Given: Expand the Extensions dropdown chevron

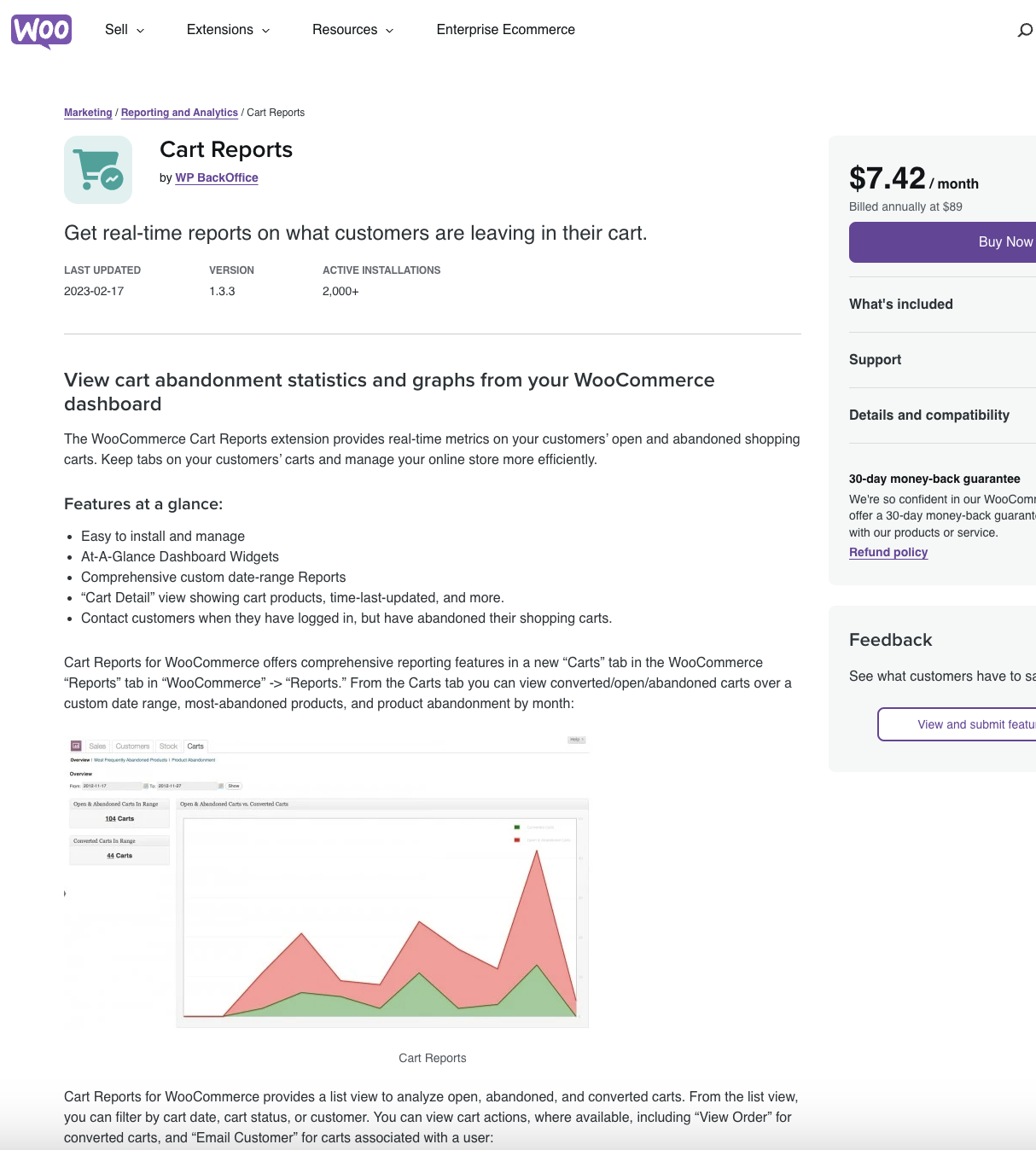Looking at the screenshot, I should click(x=264, y=31).
